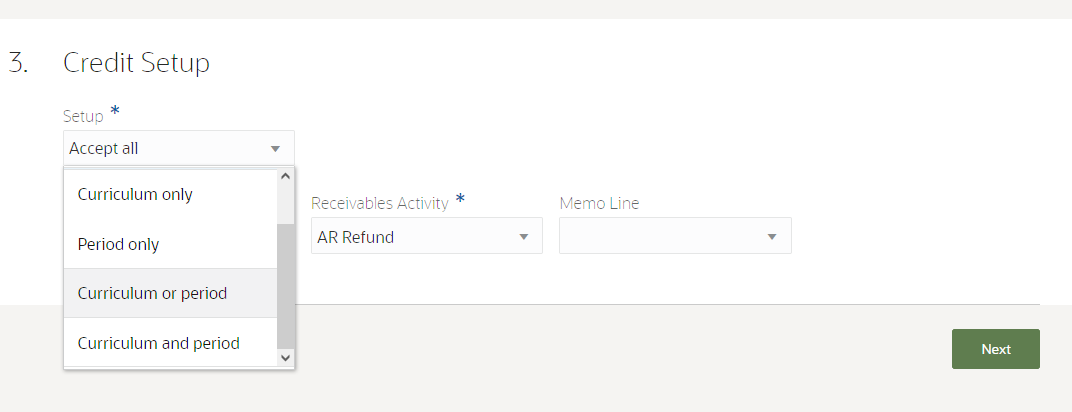
Task: Click the dropdown list scrollbar thumb
Action: (x=285, y=285)
